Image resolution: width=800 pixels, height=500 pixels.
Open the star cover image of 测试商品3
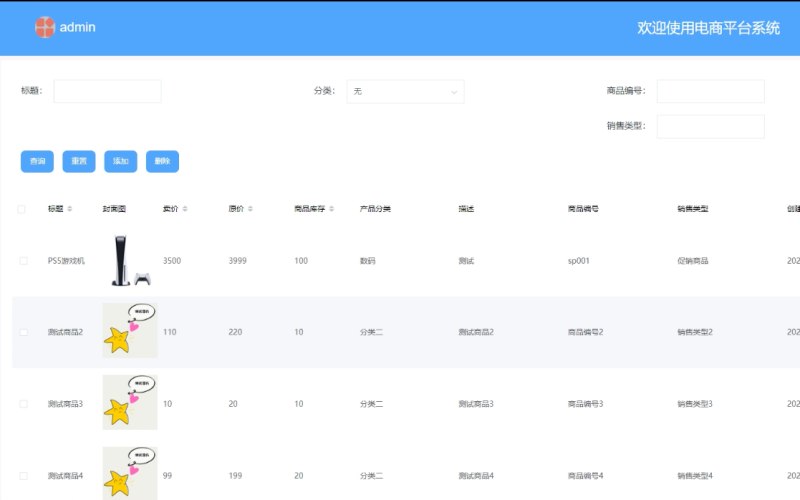[x=130, y=402]
